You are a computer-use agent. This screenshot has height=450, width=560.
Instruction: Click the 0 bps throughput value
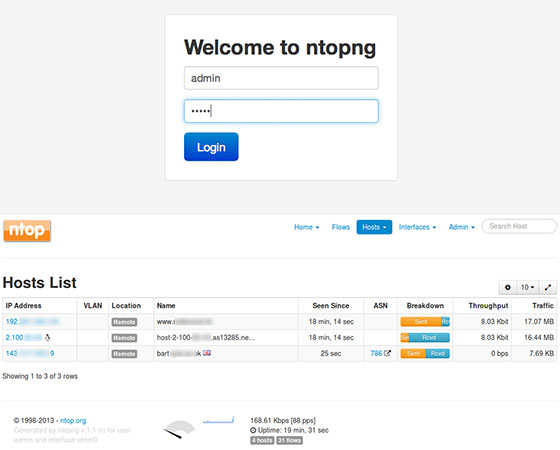(x=499, y=353)
